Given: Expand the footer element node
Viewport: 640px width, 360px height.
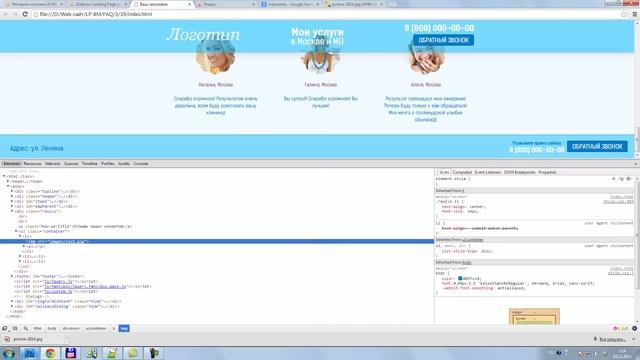Looking at the screenshot, I should pos(12,276).
